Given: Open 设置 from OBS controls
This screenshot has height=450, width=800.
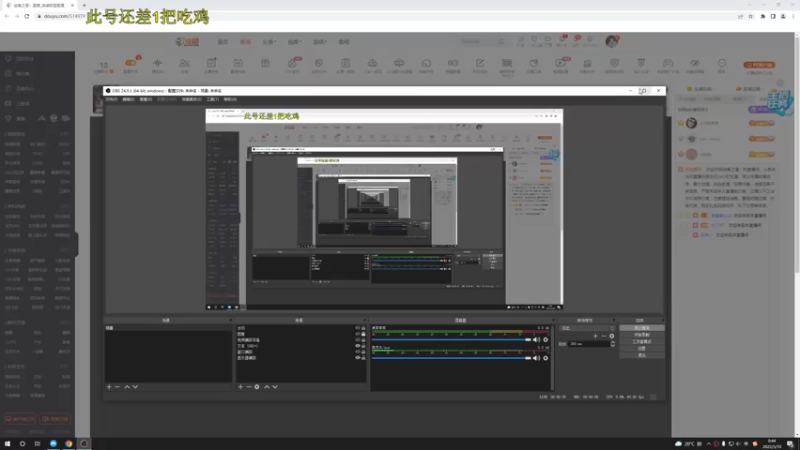Looking at the screenshot, I should (x=642, y=348).
